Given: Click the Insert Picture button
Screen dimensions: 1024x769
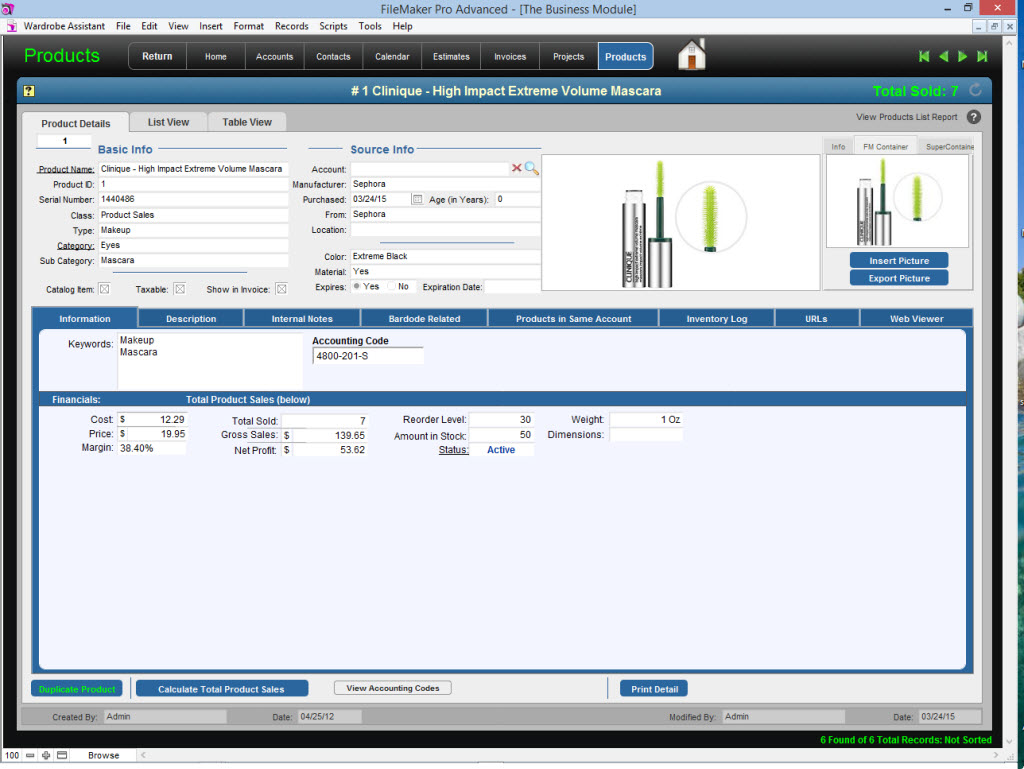Looking at the screenshot, I should point(899,260).
